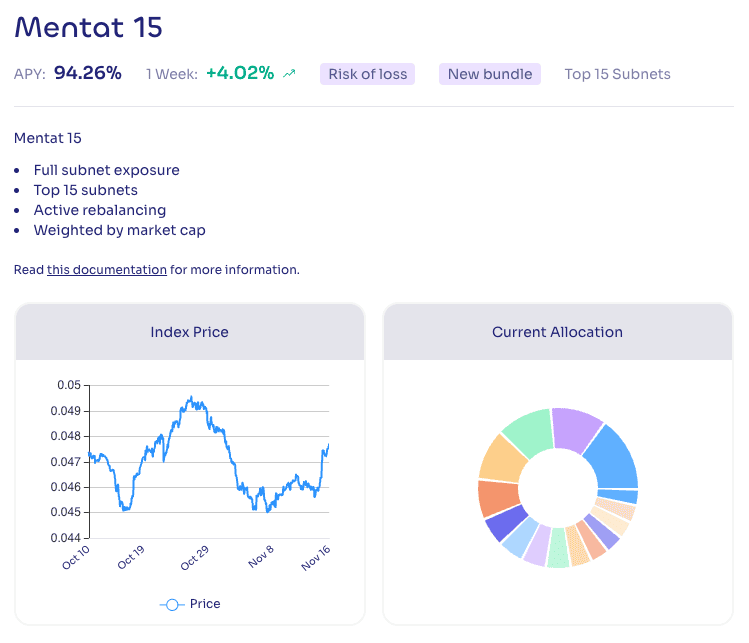Click the upward trend arrow icon

[x=290, y=74]
